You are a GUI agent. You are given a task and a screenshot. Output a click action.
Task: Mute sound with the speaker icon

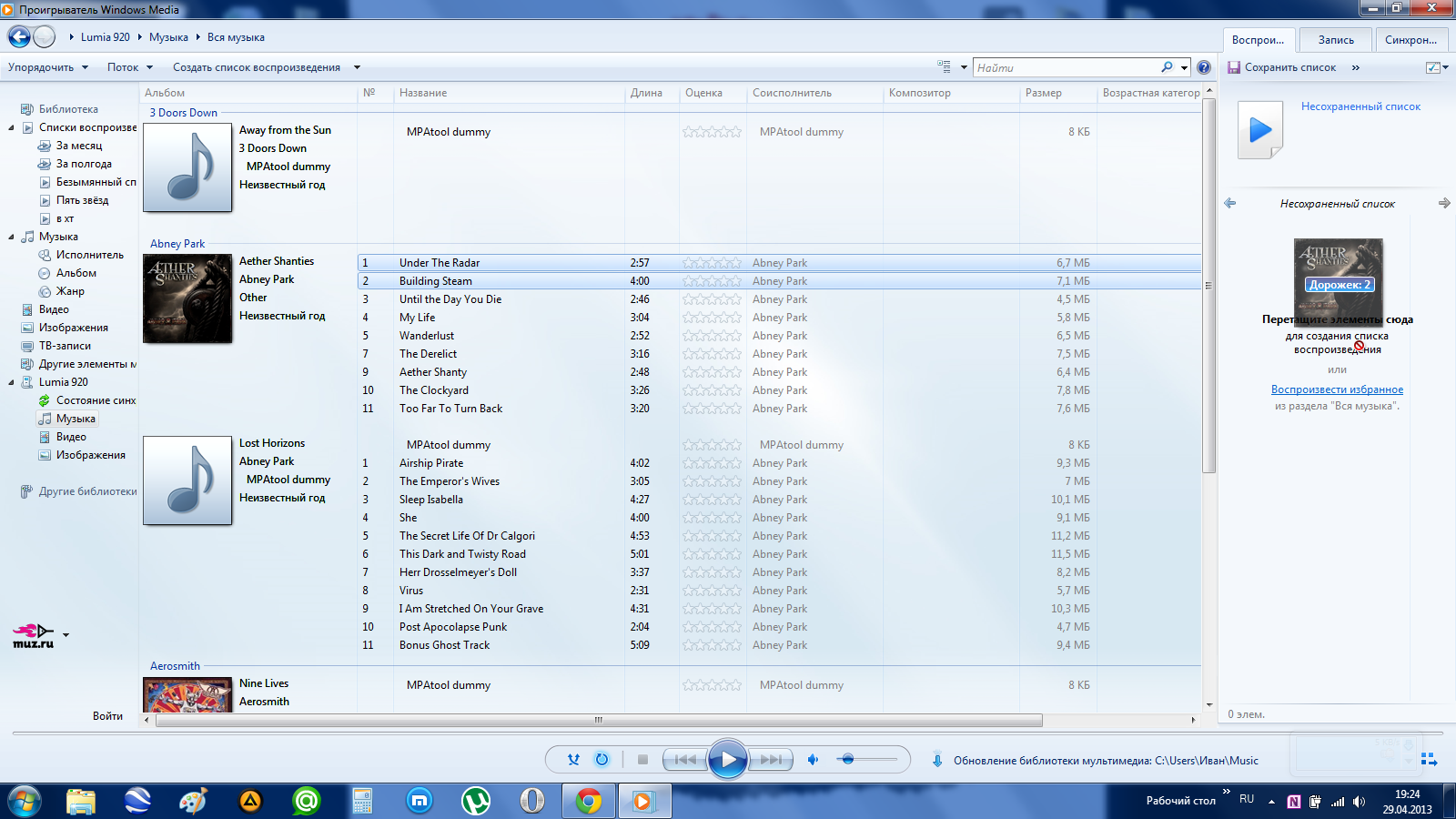tap(814, 759)
